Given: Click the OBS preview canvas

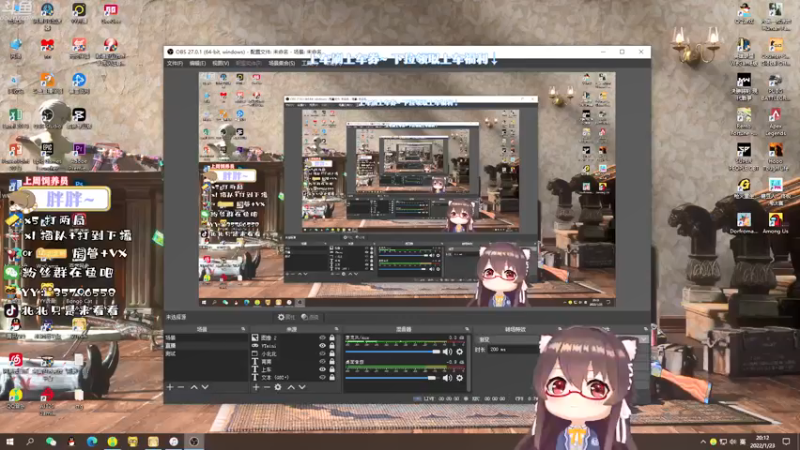Looking at the screenshot, I should tap(407, 189).
